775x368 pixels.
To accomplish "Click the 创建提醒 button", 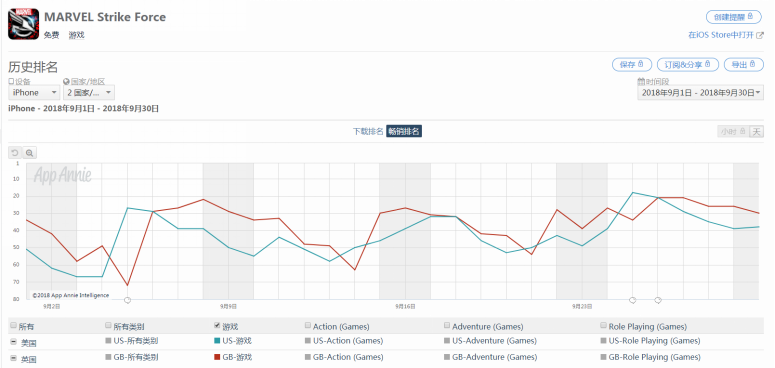I will (733, 17).
